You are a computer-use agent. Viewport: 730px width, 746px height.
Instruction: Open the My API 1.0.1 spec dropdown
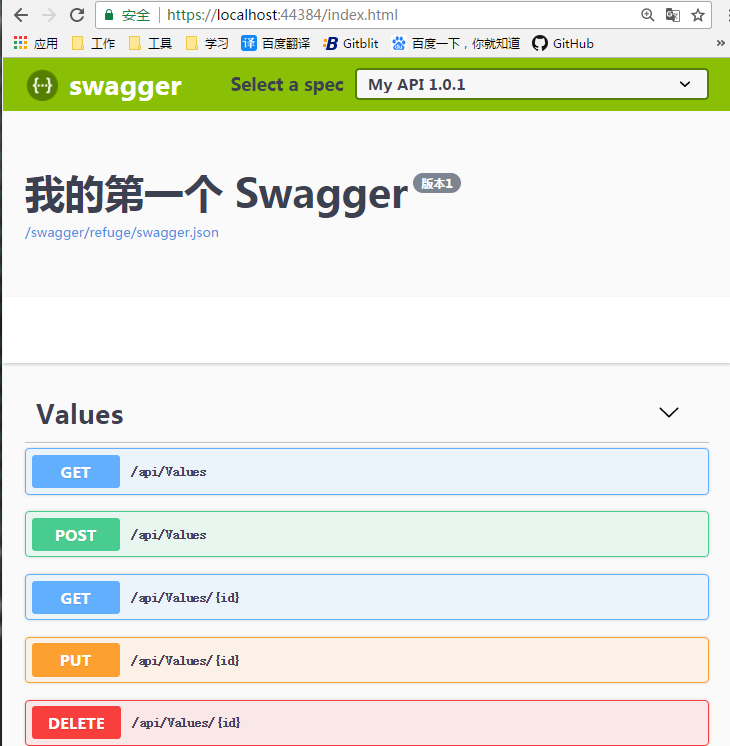tap(532, 84)
